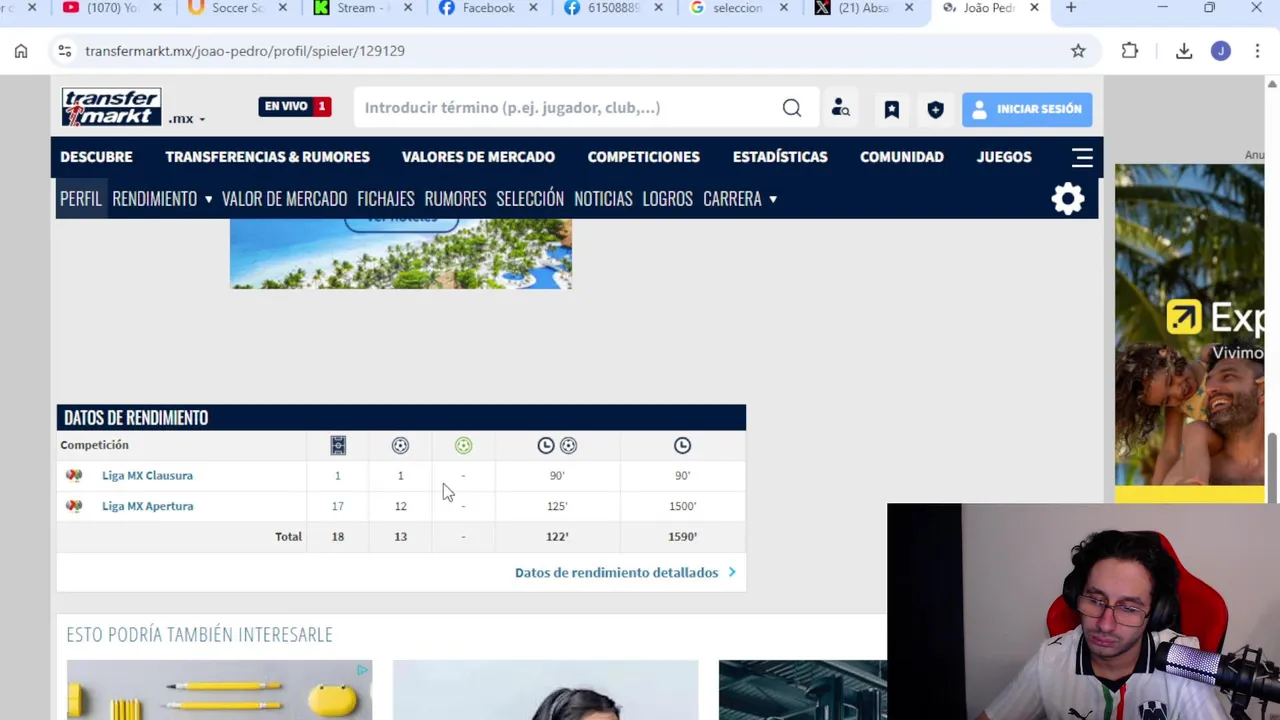Open Chrome profile avatar J

(1221, 51)
